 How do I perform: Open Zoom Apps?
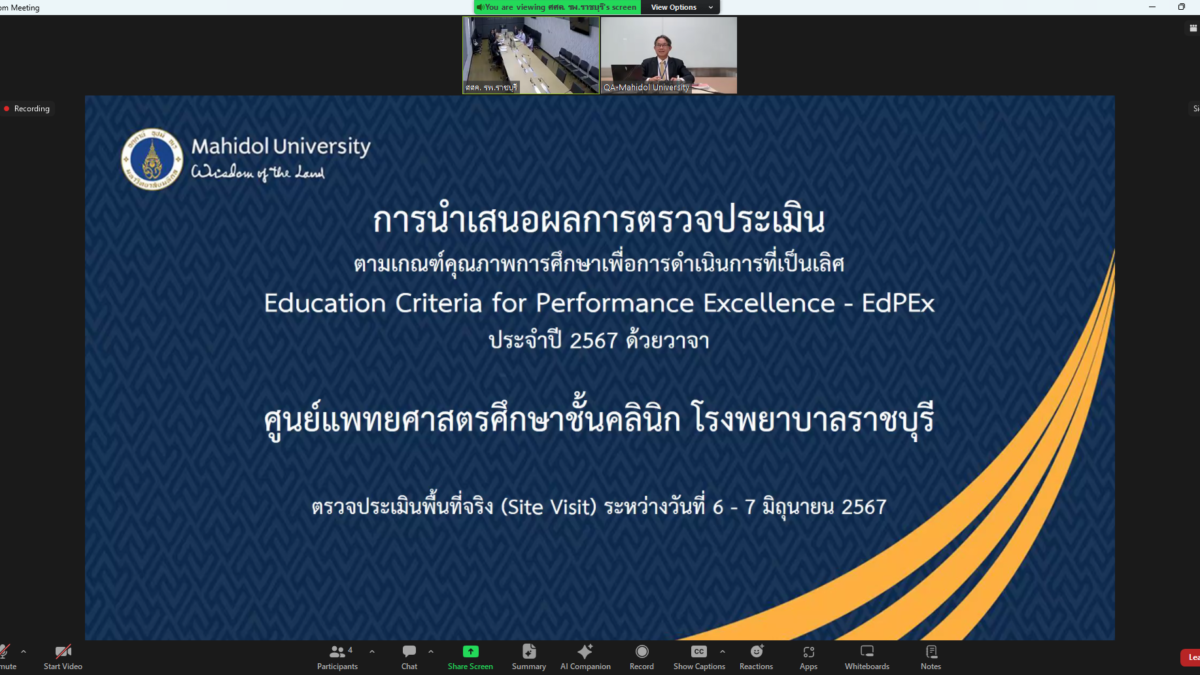coord(808,656)
